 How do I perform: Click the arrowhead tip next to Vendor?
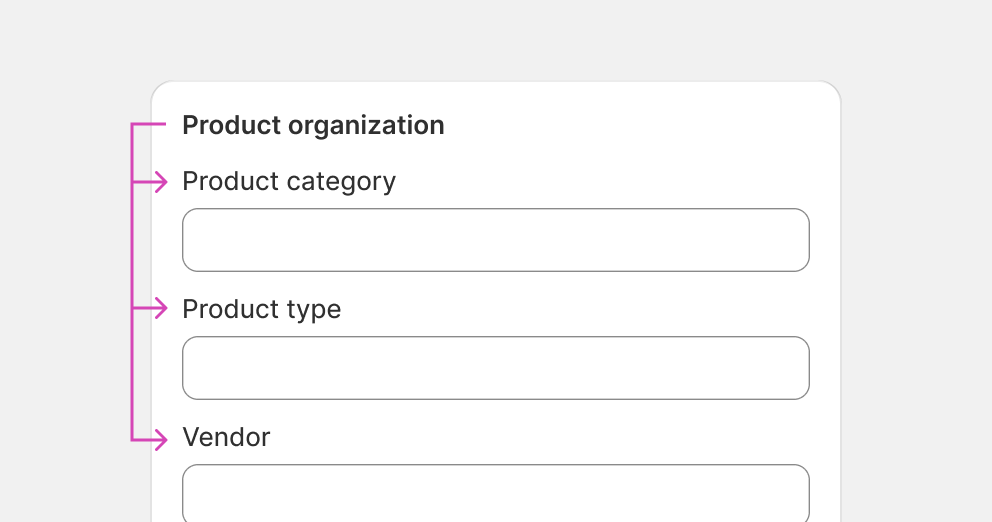tap(165, 440)
